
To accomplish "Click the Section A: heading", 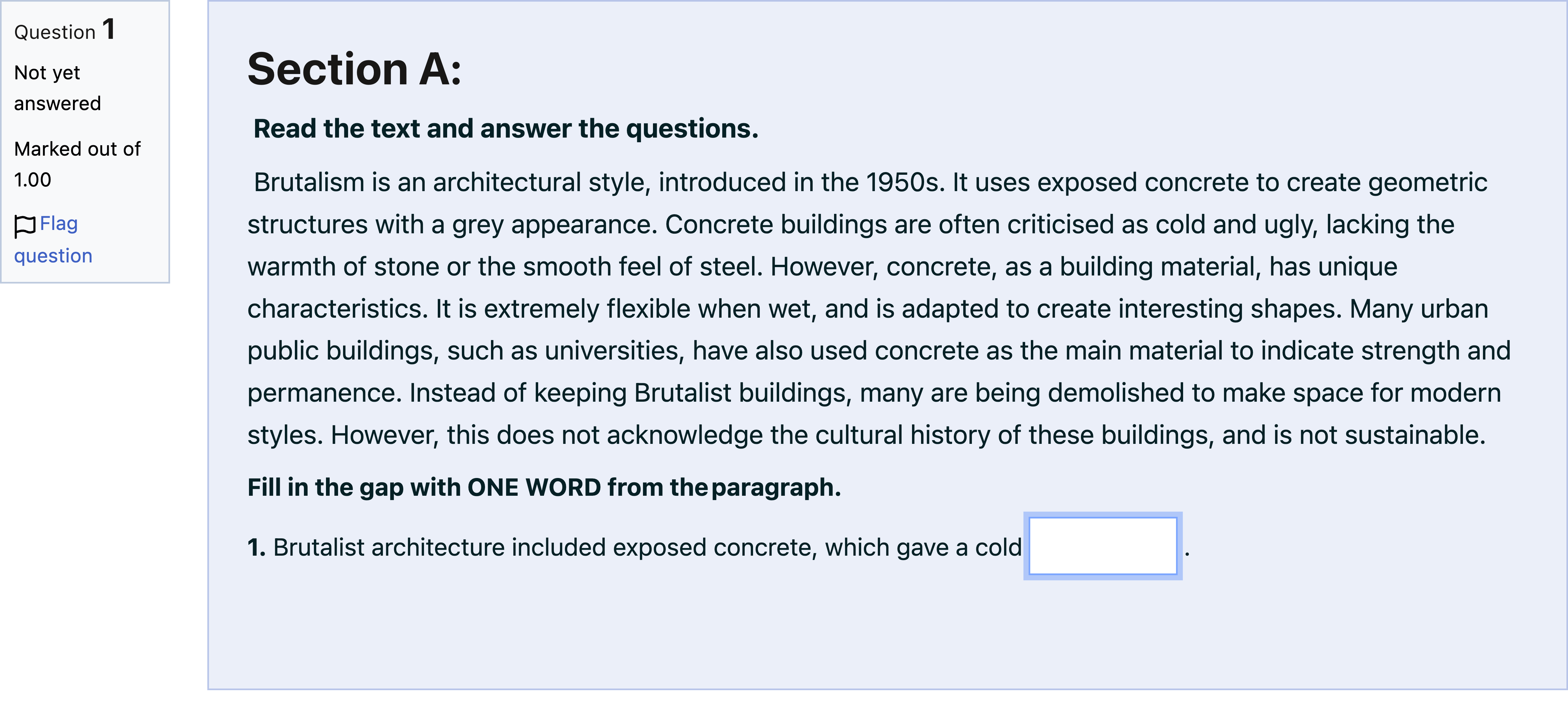I will (354, 69).
